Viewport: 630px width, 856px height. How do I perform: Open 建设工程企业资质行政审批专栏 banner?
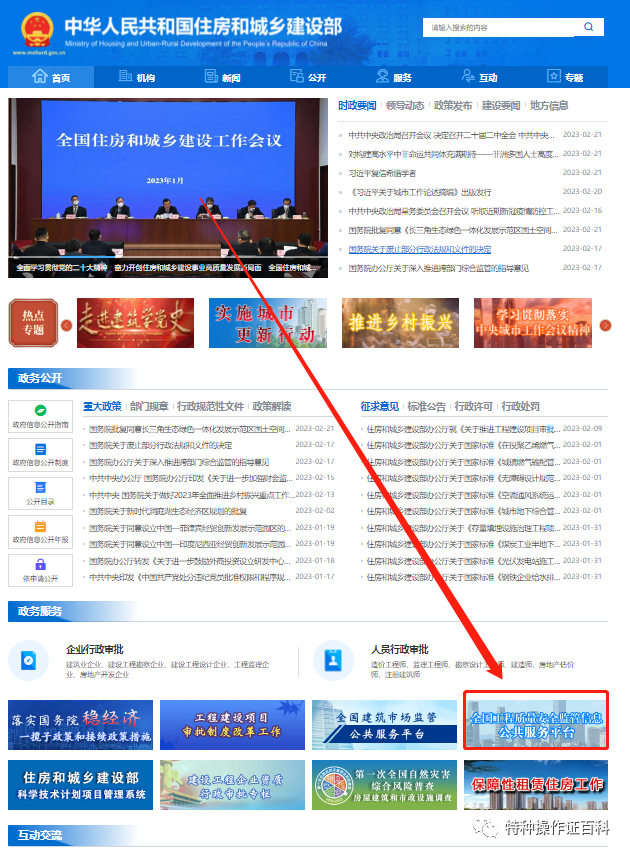233,785
